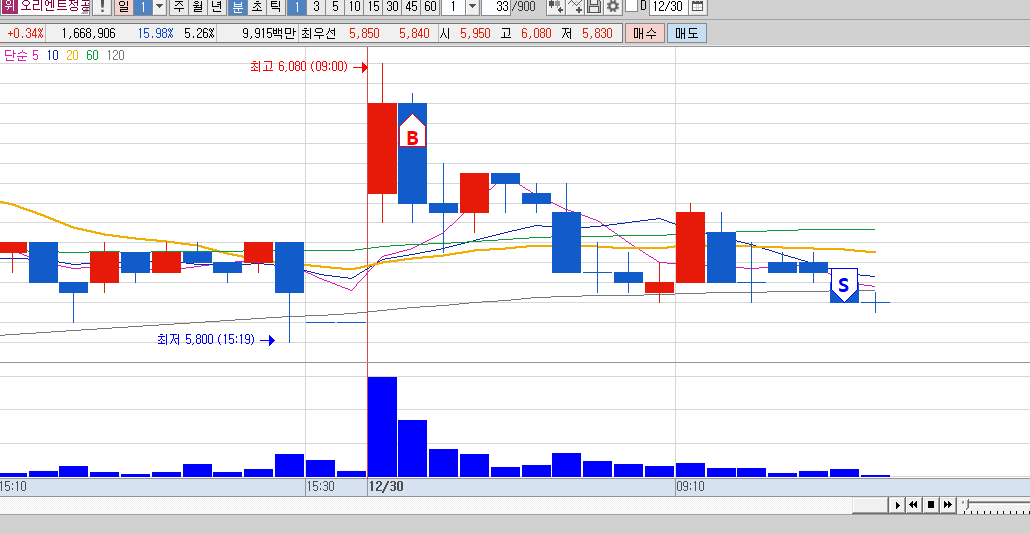Switch to the 주 weekly tab
Viewport: 1030px width, 534px height.
(x=179, y=7)
